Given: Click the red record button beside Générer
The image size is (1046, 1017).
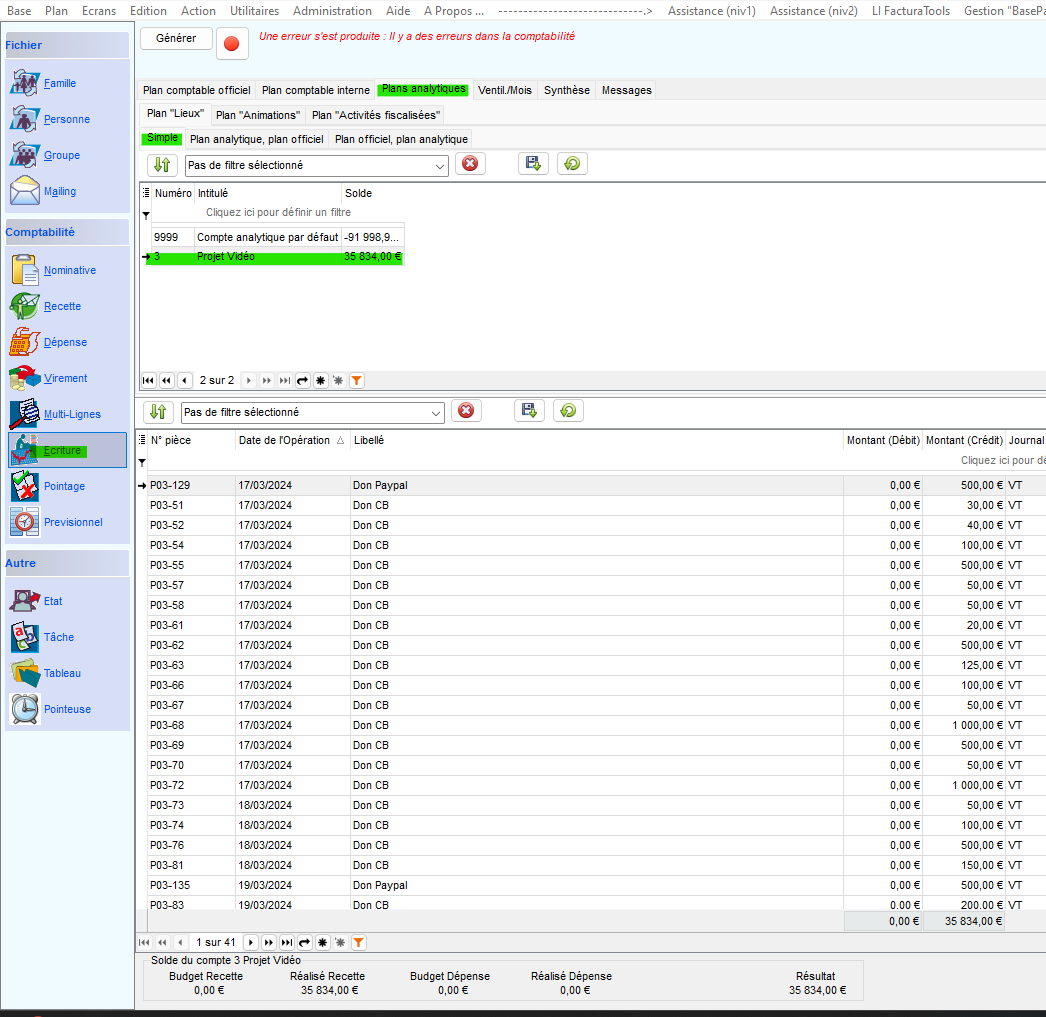Looking at the screenshot, I should pos(232,44).
